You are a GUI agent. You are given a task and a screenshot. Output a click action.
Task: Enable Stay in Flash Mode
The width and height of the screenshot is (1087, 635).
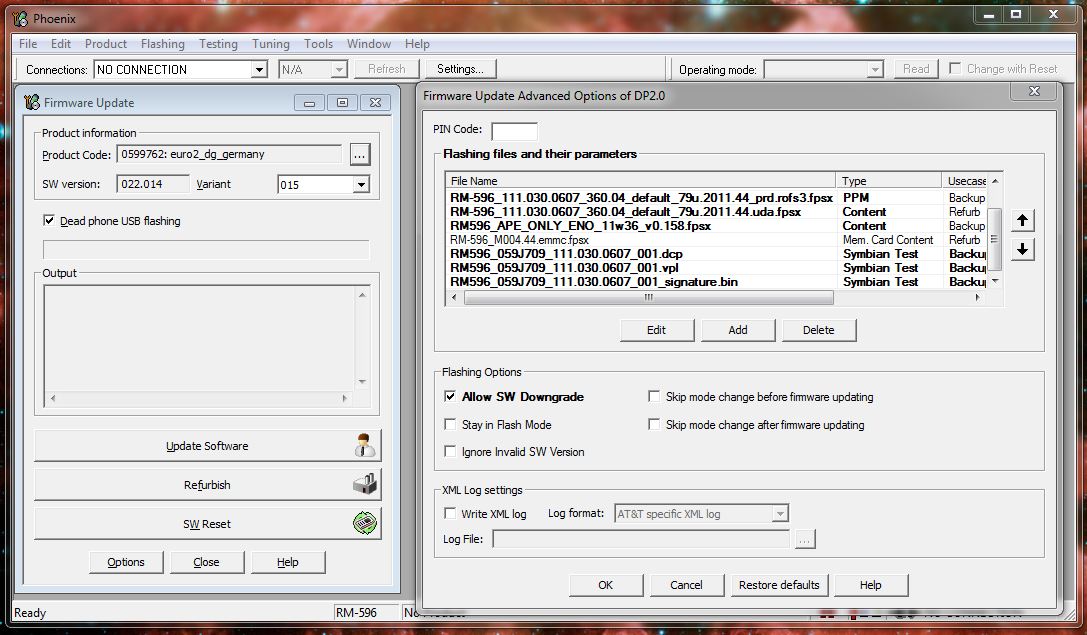coord(450,424)
